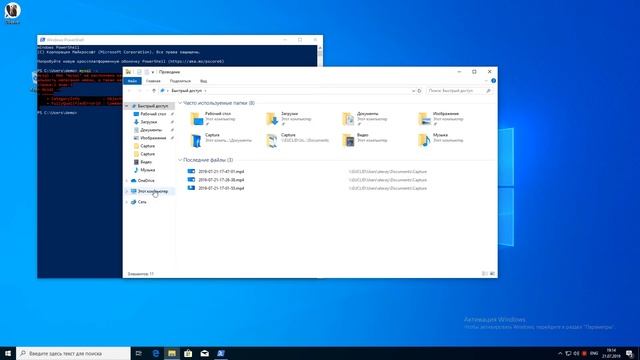This screenshot has height=360, width=640.
Task: Select the file ending 17-28-38.mp4
Action: click(221, 180)
